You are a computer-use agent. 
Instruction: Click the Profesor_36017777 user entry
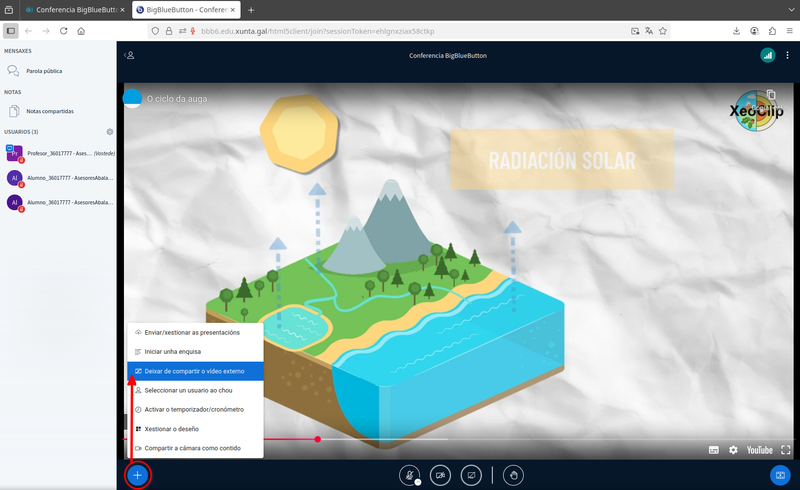[x=60, y=154]
